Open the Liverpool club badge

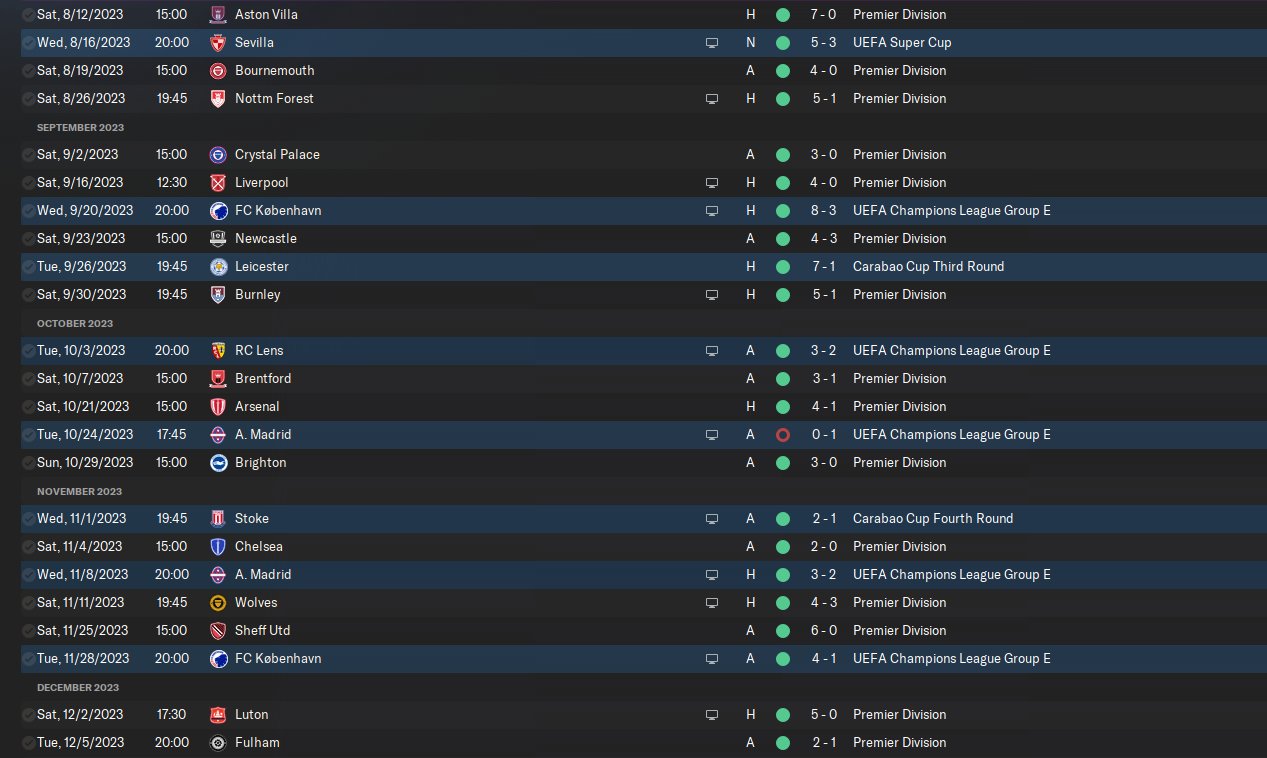tap(218, 183)
